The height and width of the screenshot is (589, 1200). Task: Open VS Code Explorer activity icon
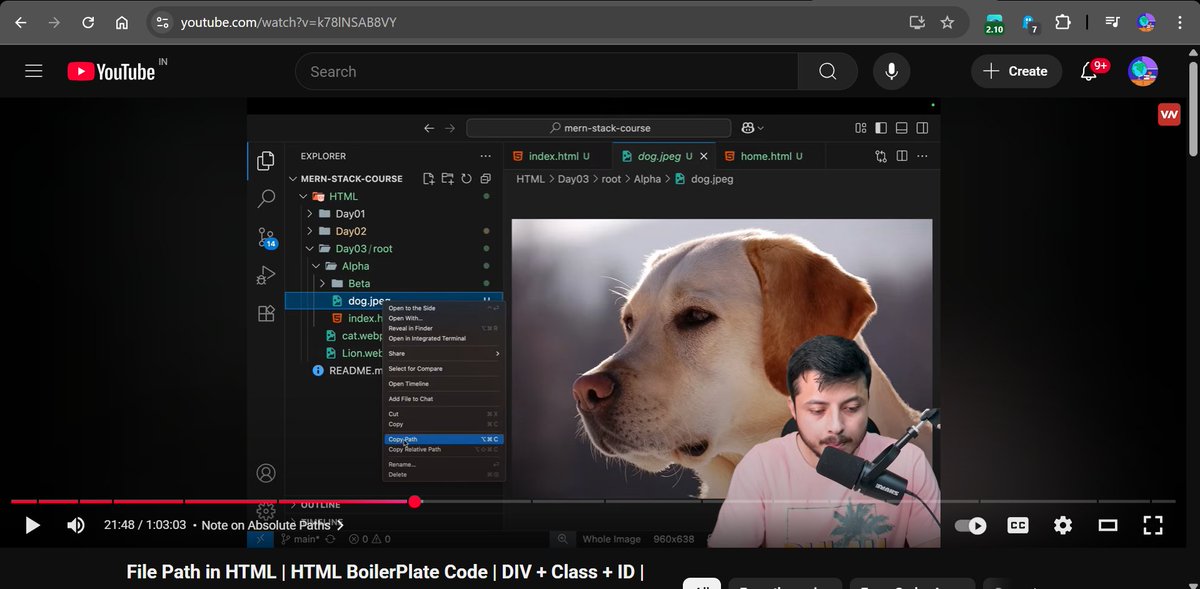(266, 160)
